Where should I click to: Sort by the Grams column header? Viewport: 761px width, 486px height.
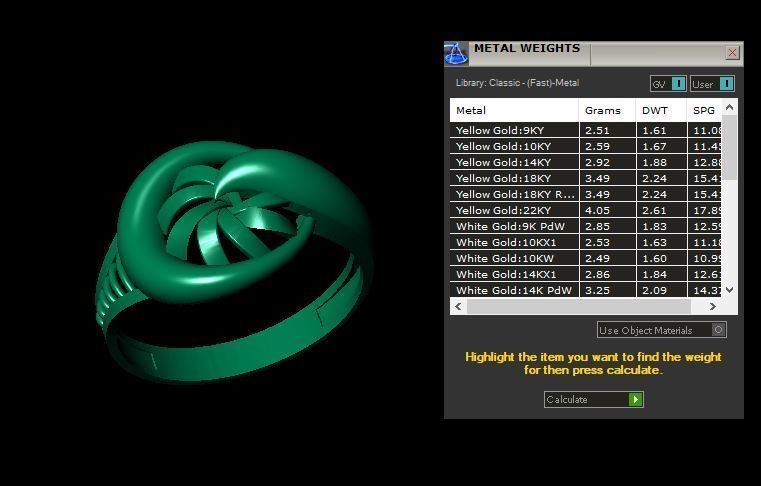607,110
